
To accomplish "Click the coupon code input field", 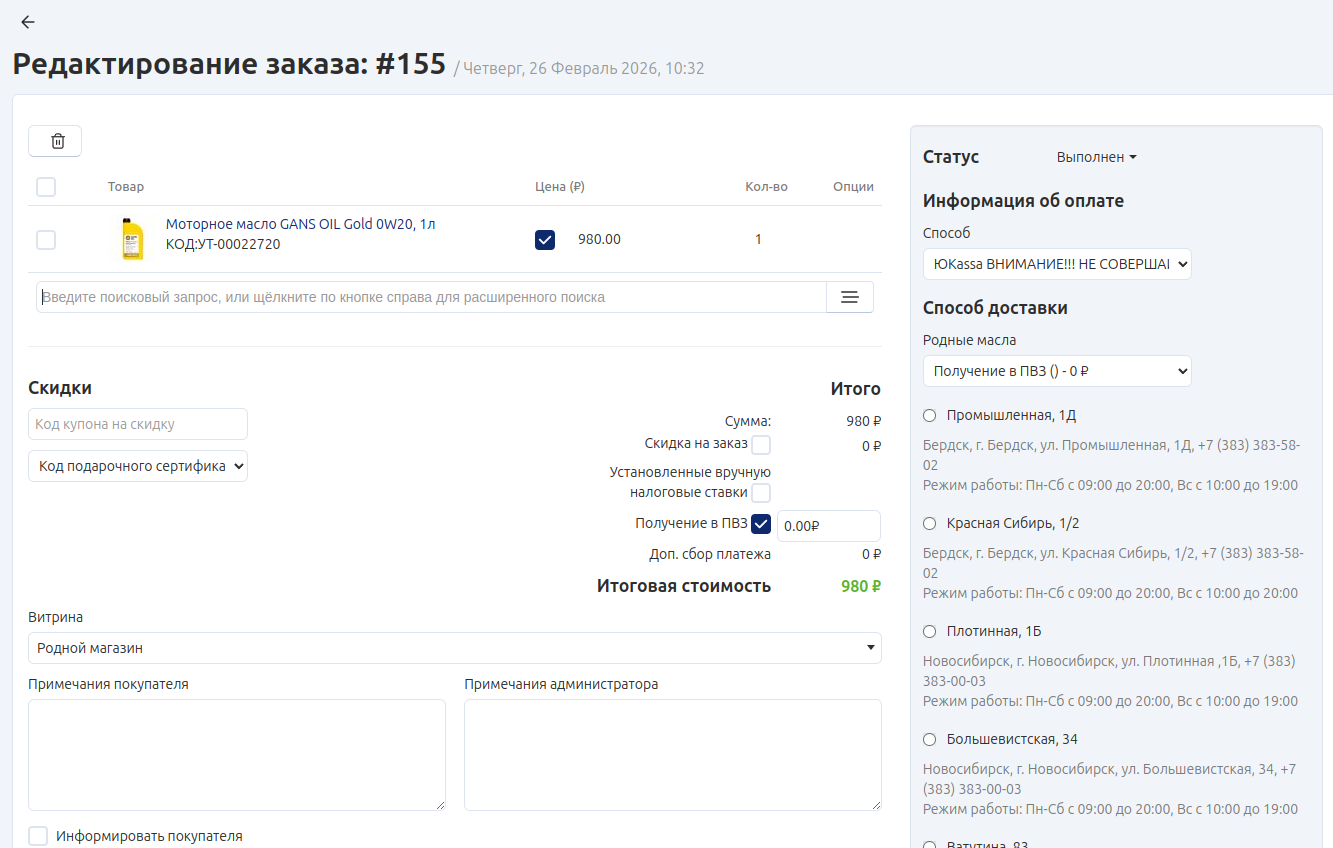I will point(138,424).
